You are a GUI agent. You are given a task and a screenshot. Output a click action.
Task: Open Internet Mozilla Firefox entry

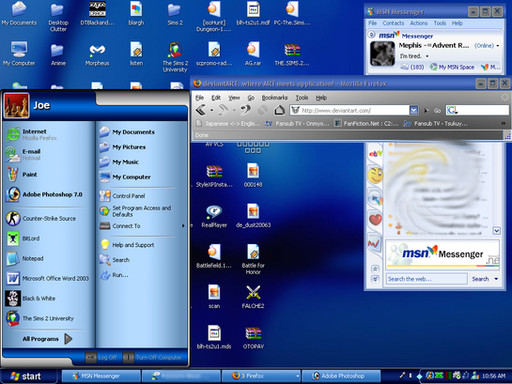click(x=31, y=135)
